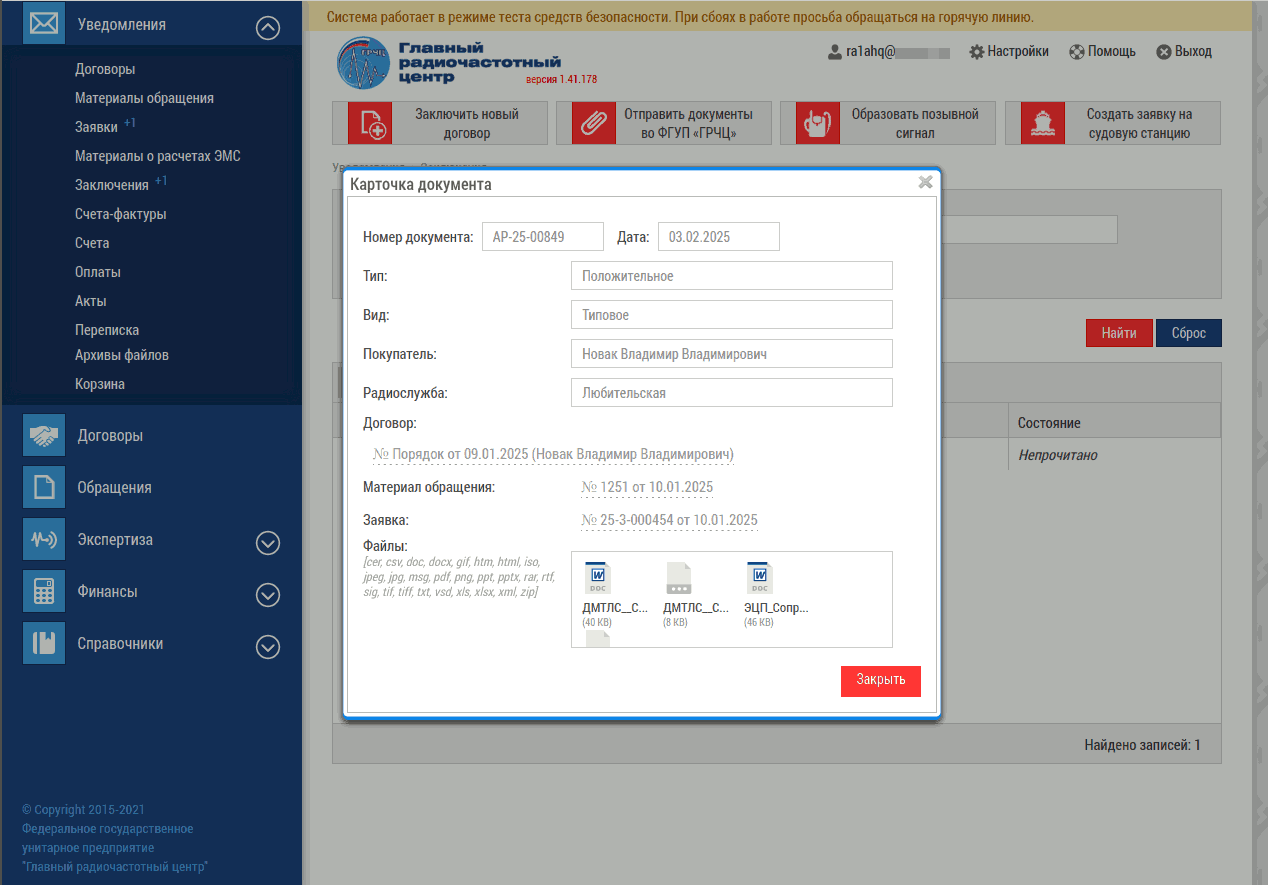
Task: Click the Выход logout link text
Action: [1193, 52]
